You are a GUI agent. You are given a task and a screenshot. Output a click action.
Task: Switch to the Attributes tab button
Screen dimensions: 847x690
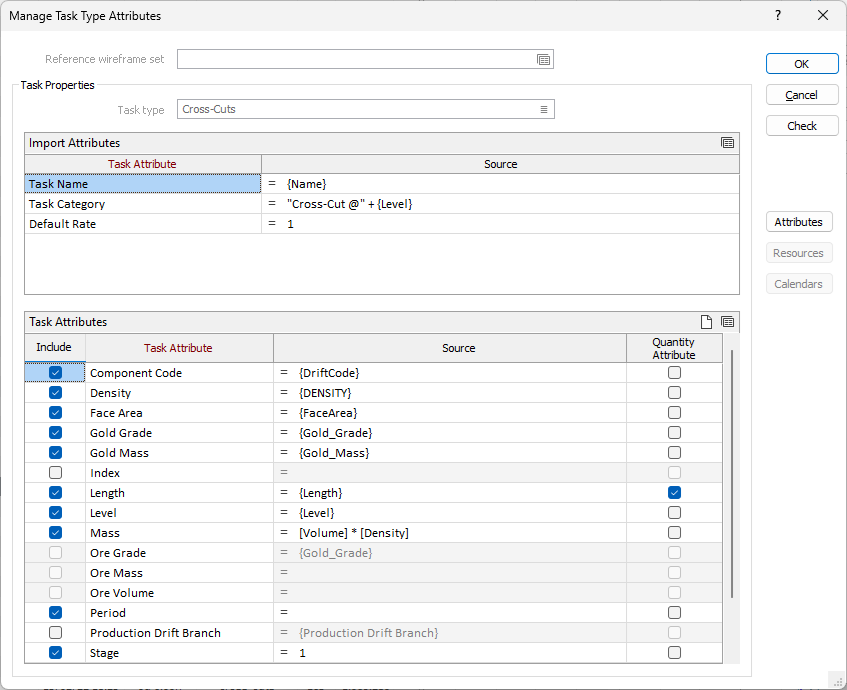pos(798,222)
